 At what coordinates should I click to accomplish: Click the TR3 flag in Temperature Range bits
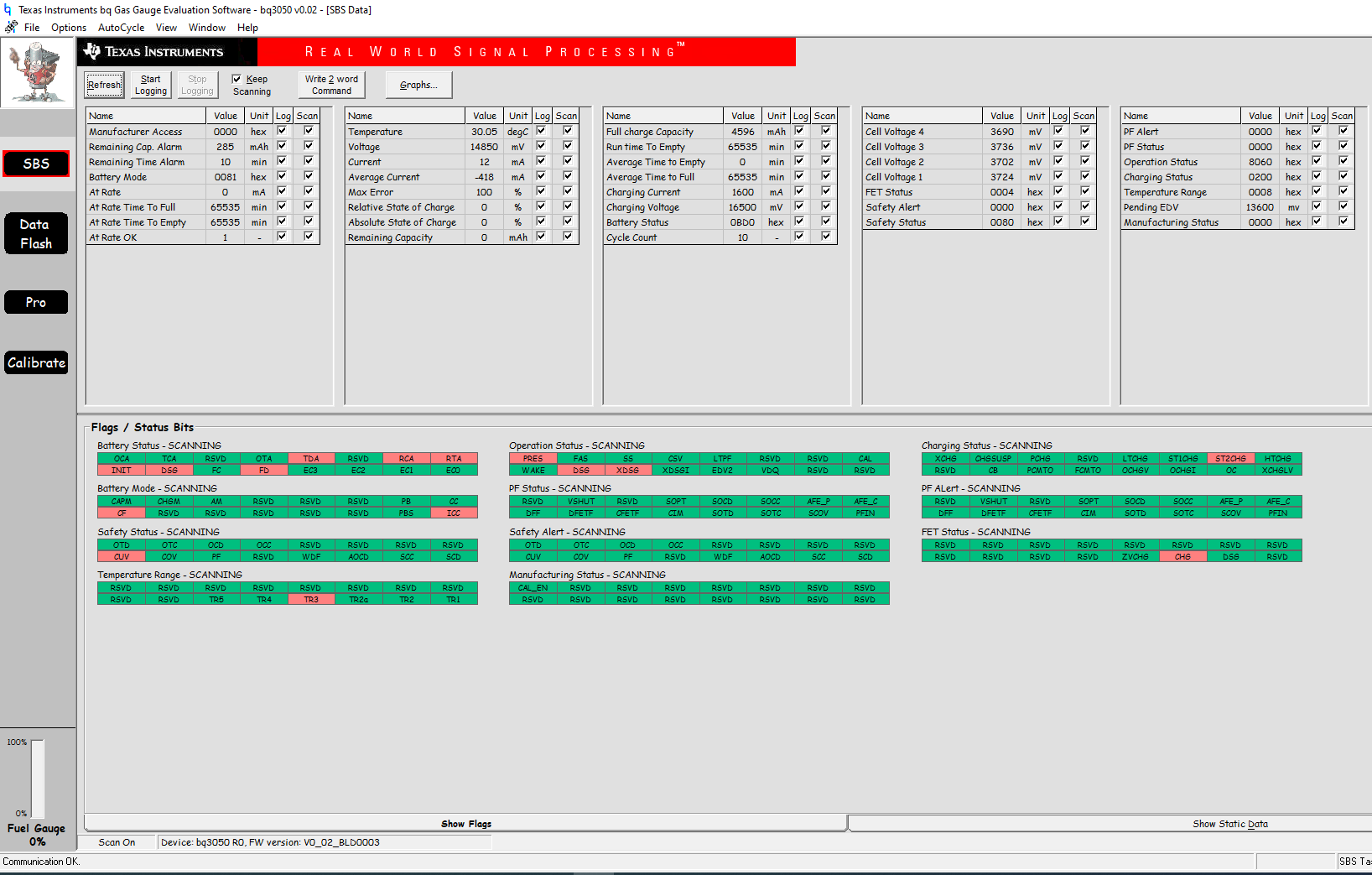311,600
